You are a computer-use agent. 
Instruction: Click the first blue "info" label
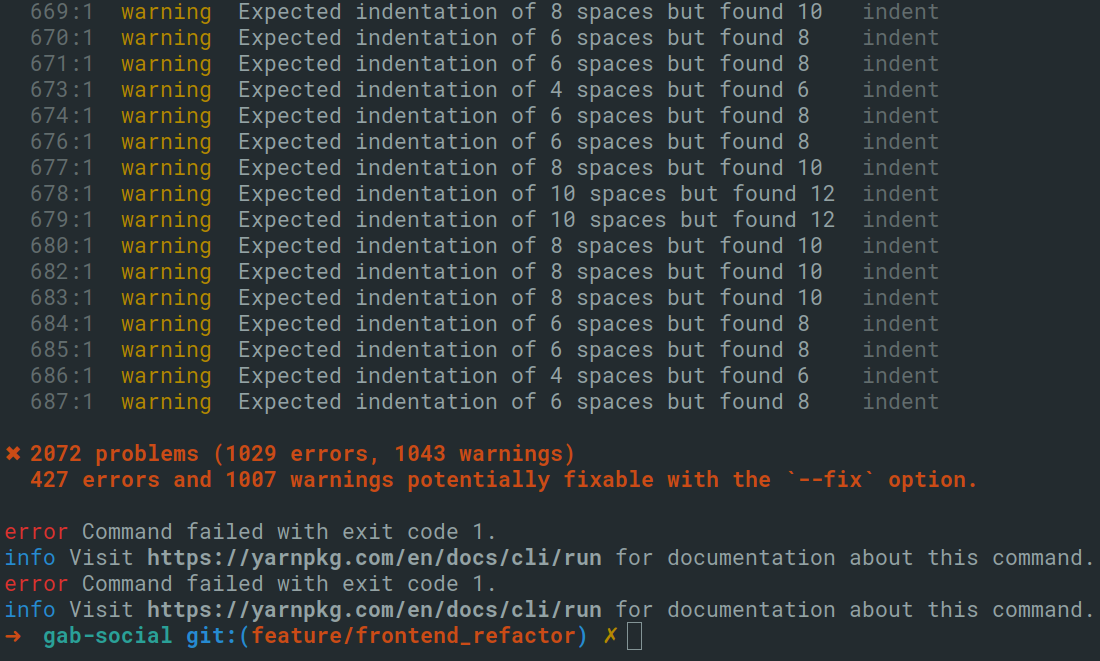pyautogui.click(x=30, y=558)
